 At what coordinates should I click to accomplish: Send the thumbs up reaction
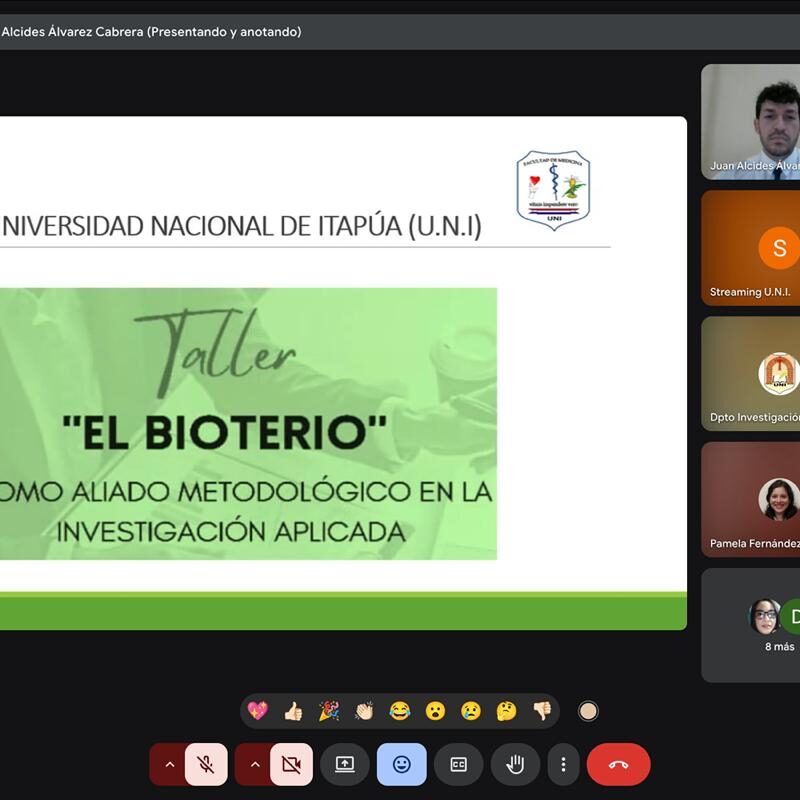tap(293, 711)
